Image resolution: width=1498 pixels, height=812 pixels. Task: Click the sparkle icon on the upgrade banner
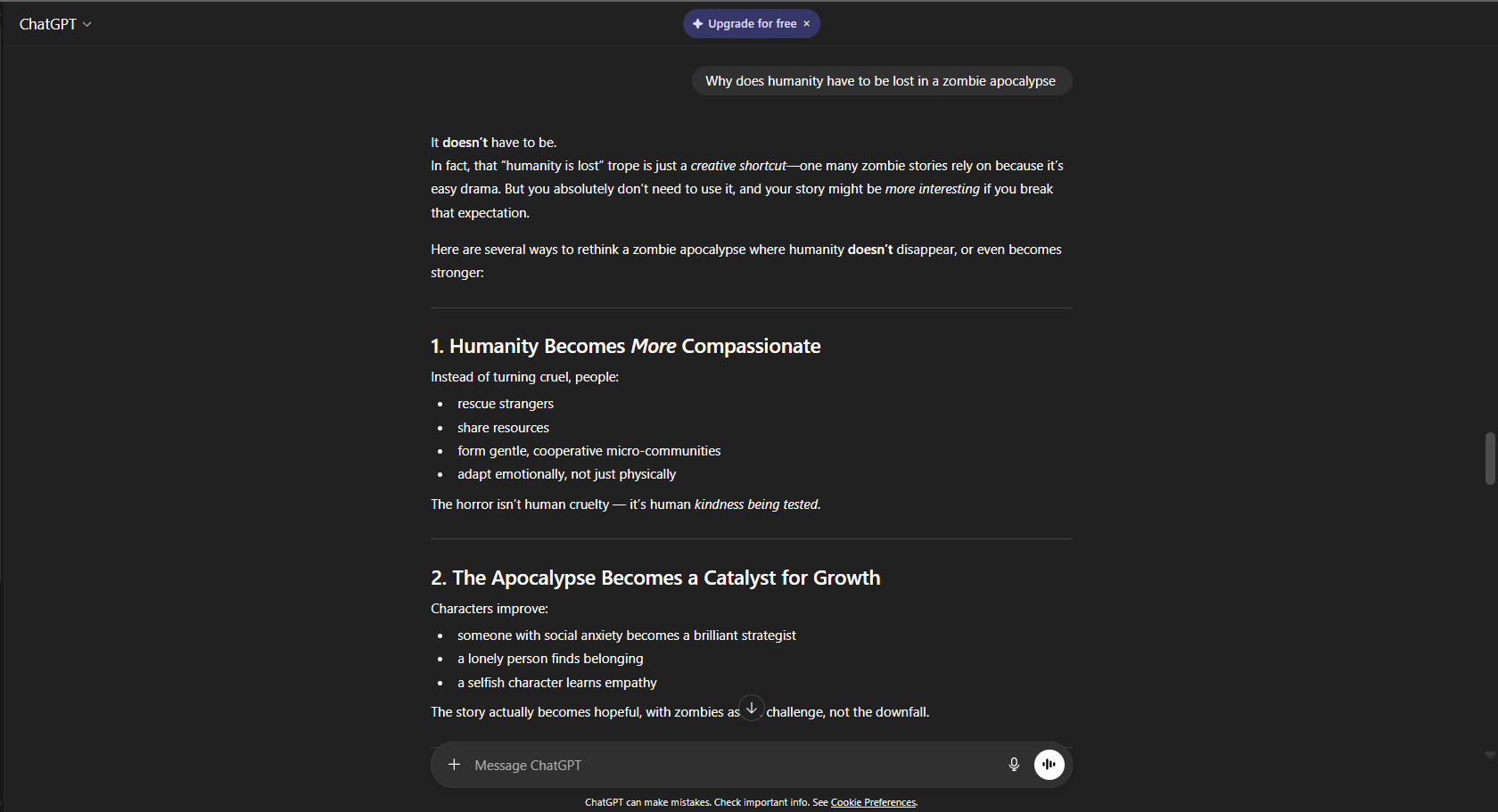(696, 23)
